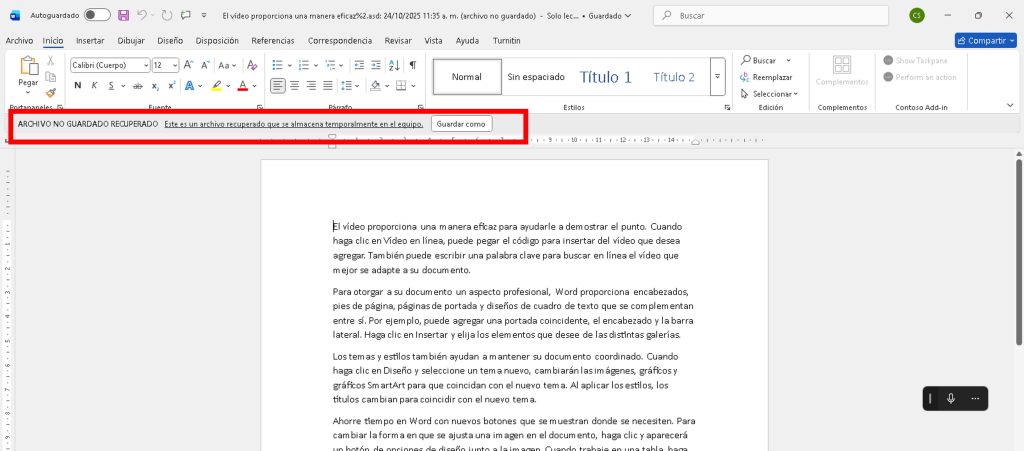The width and height of the screenshot is (1024, 451).
Task: Click the Compartir button
Action: pyautogui.click(x=985, y=41)
